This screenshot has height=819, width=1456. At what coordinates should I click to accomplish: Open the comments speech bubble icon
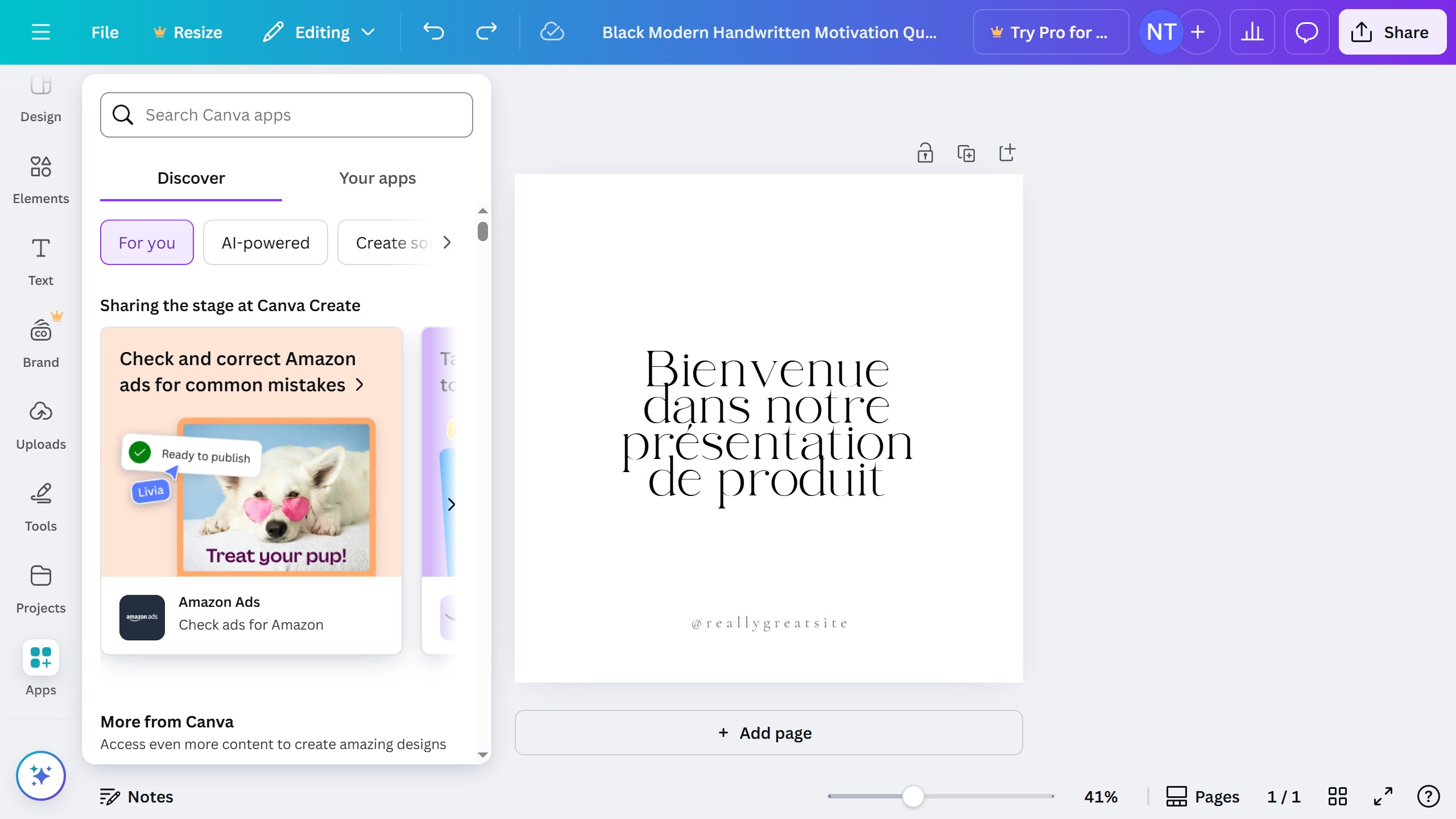pos(1306,32)
